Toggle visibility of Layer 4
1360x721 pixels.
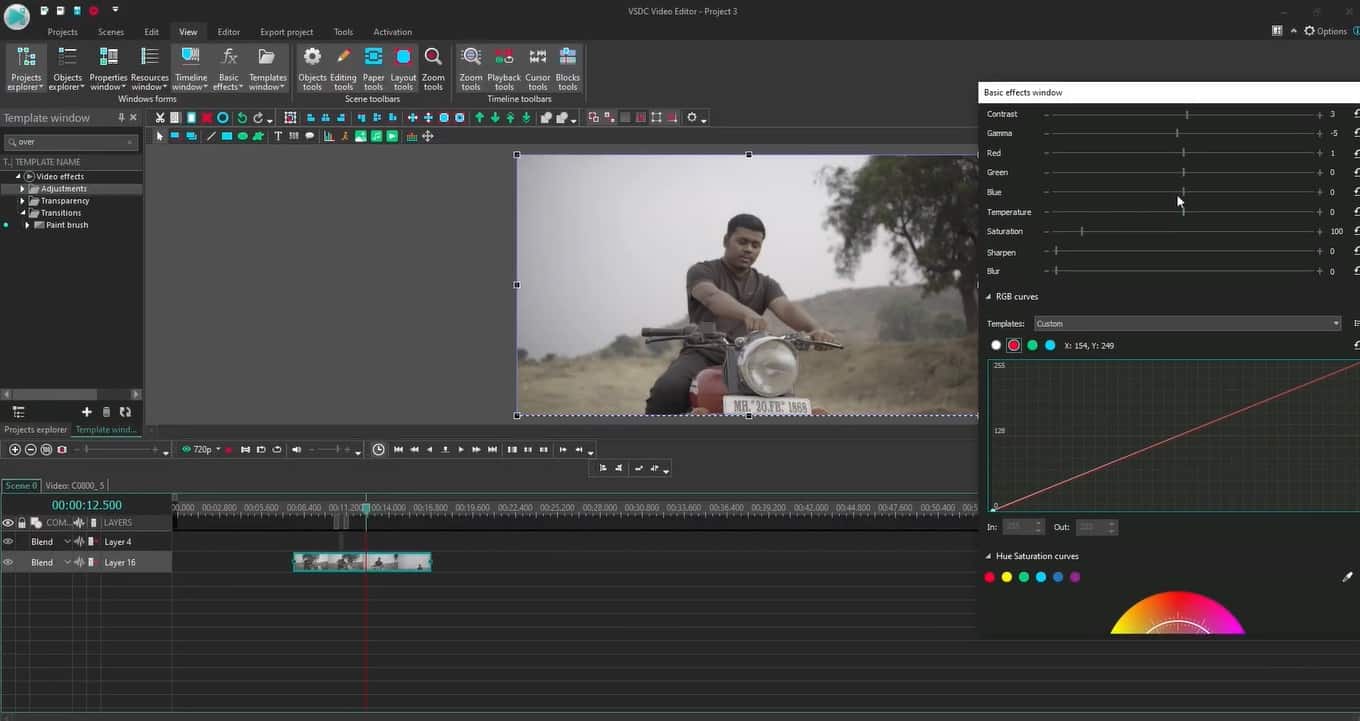(8, 542)
